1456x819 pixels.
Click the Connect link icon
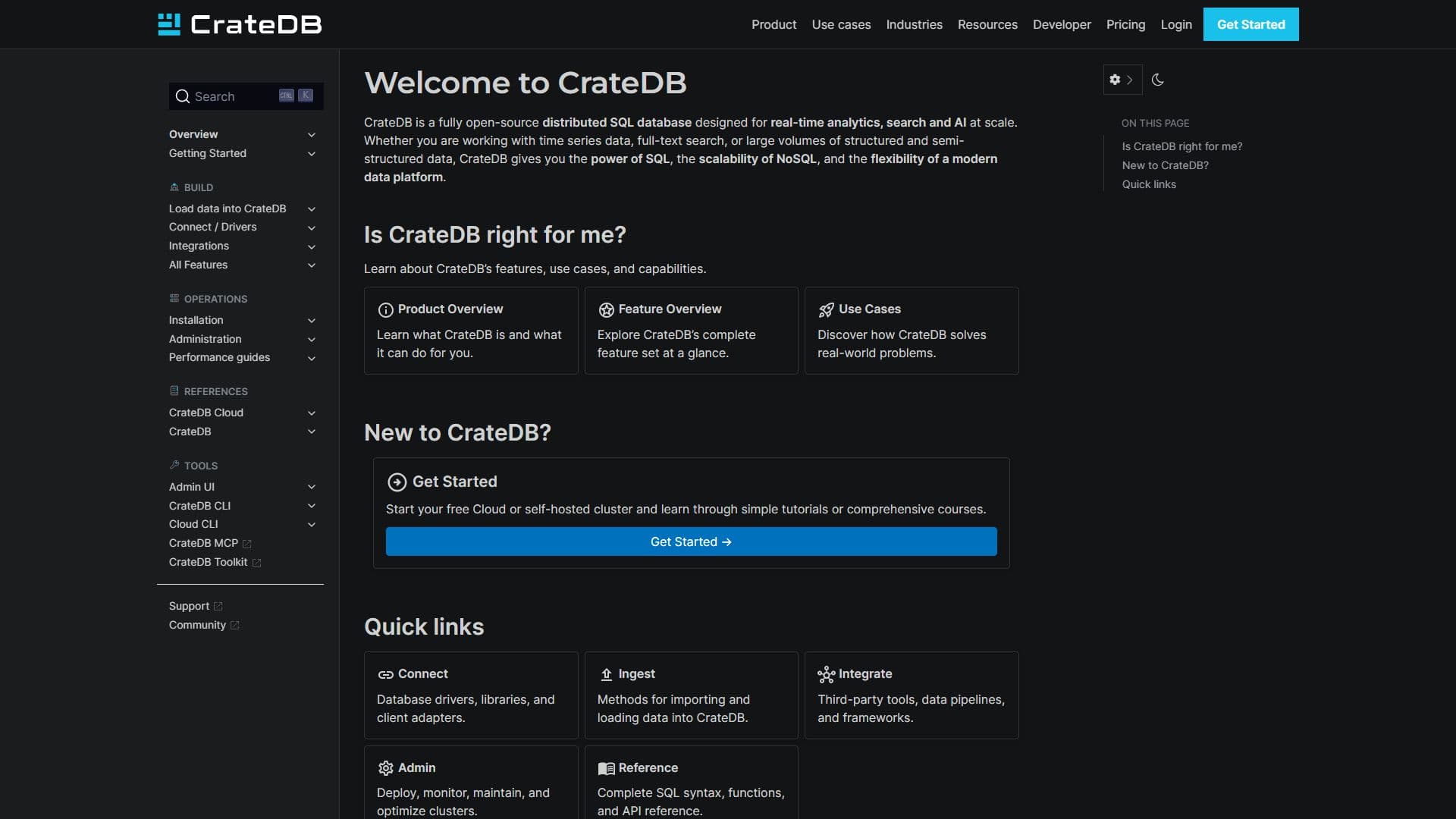(x=385, y=674)
